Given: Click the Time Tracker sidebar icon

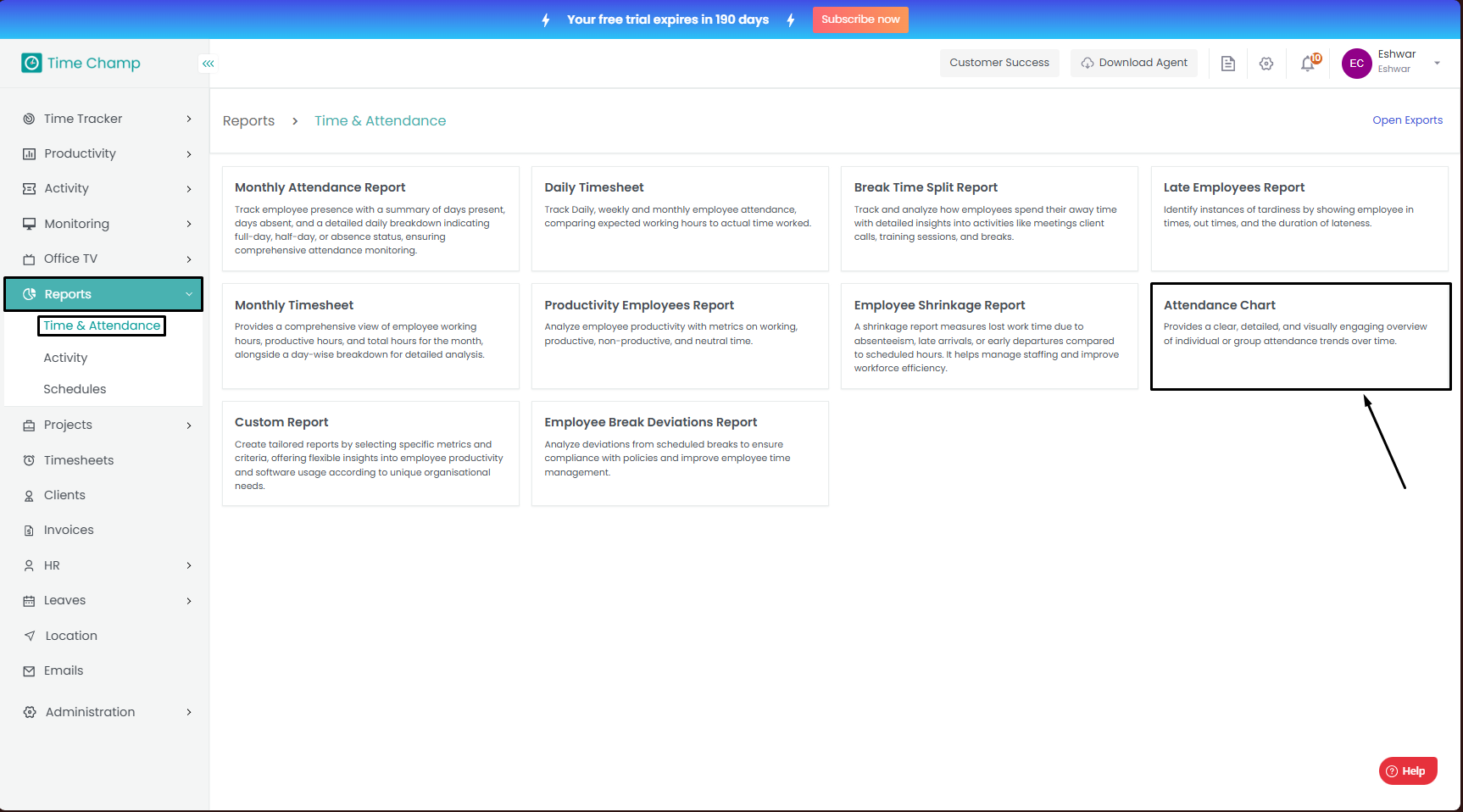Looking at the screenshot, I should [x=29, y=119].
